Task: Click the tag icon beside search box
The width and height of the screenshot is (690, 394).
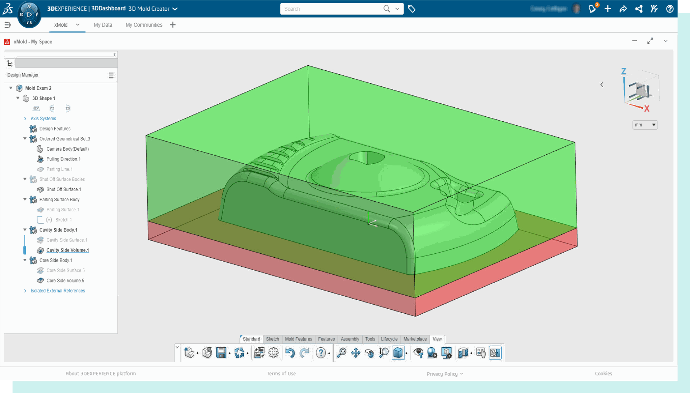Action: coord(411,8)
